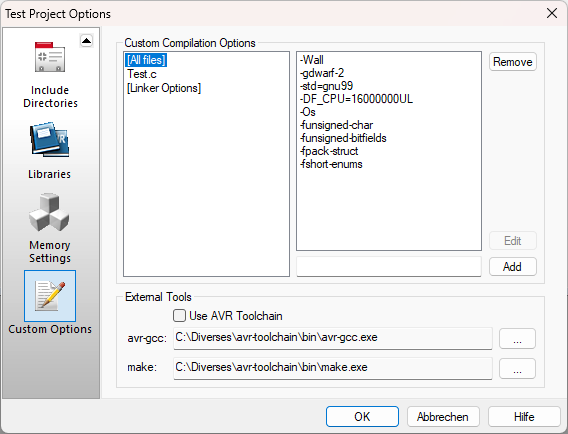Screen dimensions: 568x434
Task: Click the avr-gcc path field
Action: [333, 338]
